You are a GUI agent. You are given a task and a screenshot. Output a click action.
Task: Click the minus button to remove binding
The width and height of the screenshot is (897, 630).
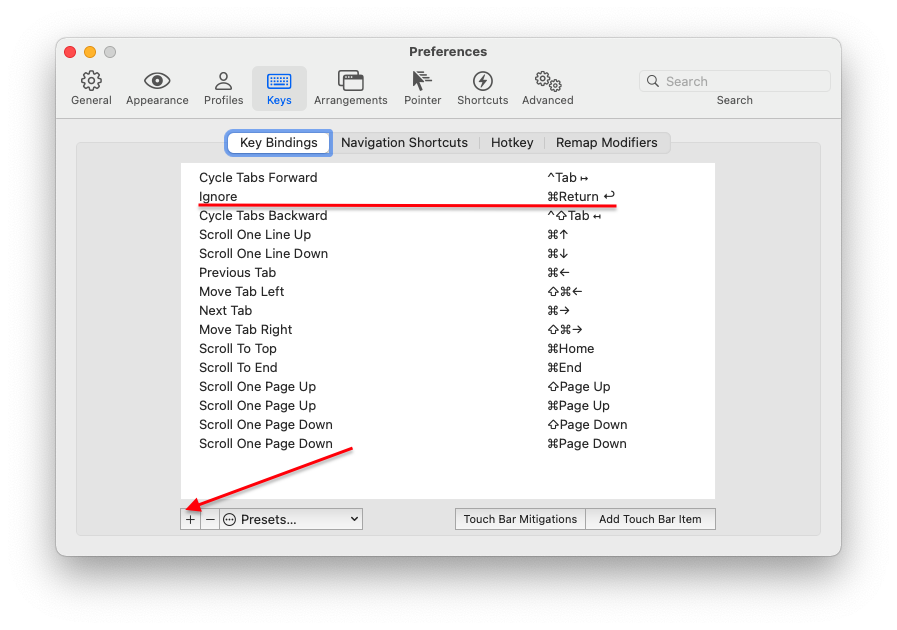point(210,520)
